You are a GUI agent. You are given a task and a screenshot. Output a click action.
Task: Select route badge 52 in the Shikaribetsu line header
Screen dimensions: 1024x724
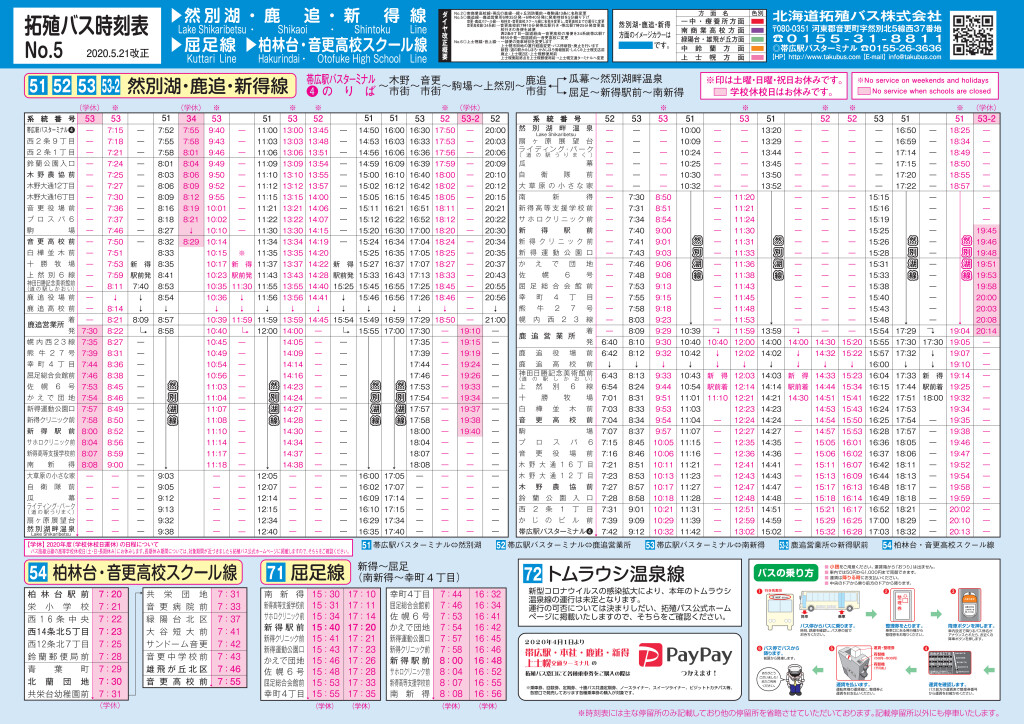point(62,86)
